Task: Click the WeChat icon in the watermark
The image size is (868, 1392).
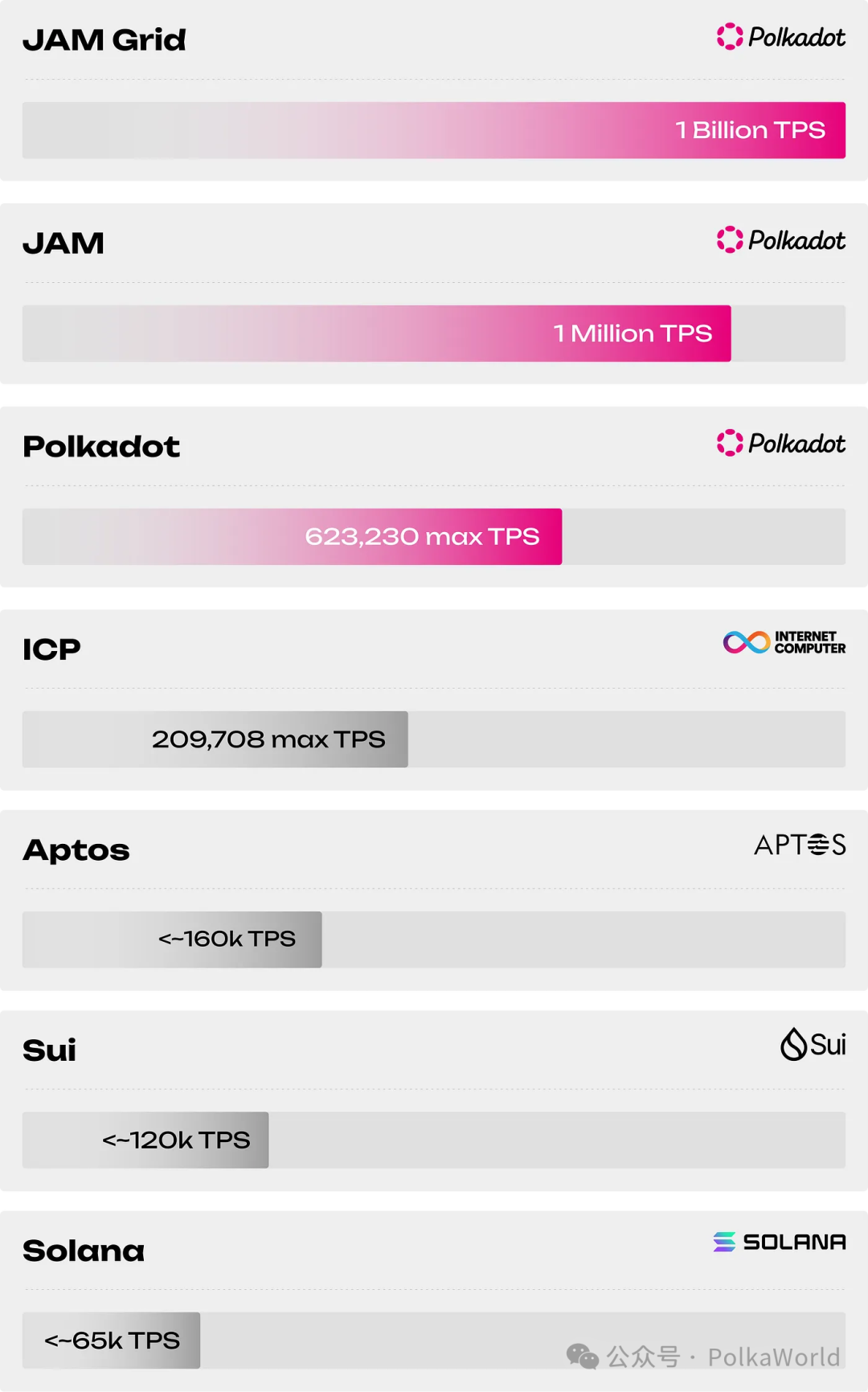Action: point(583,1357)
